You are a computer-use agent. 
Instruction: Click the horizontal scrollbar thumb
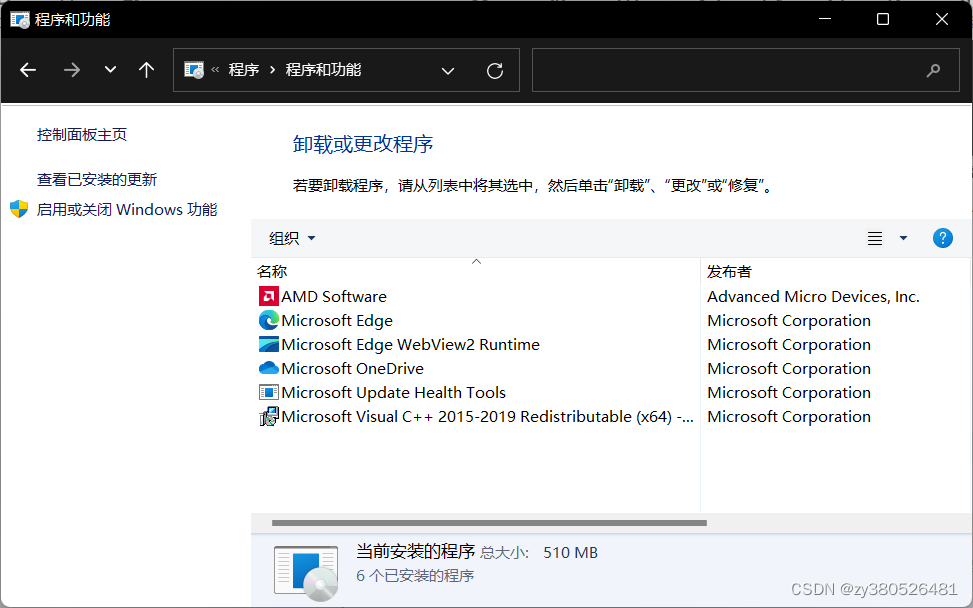489,523
